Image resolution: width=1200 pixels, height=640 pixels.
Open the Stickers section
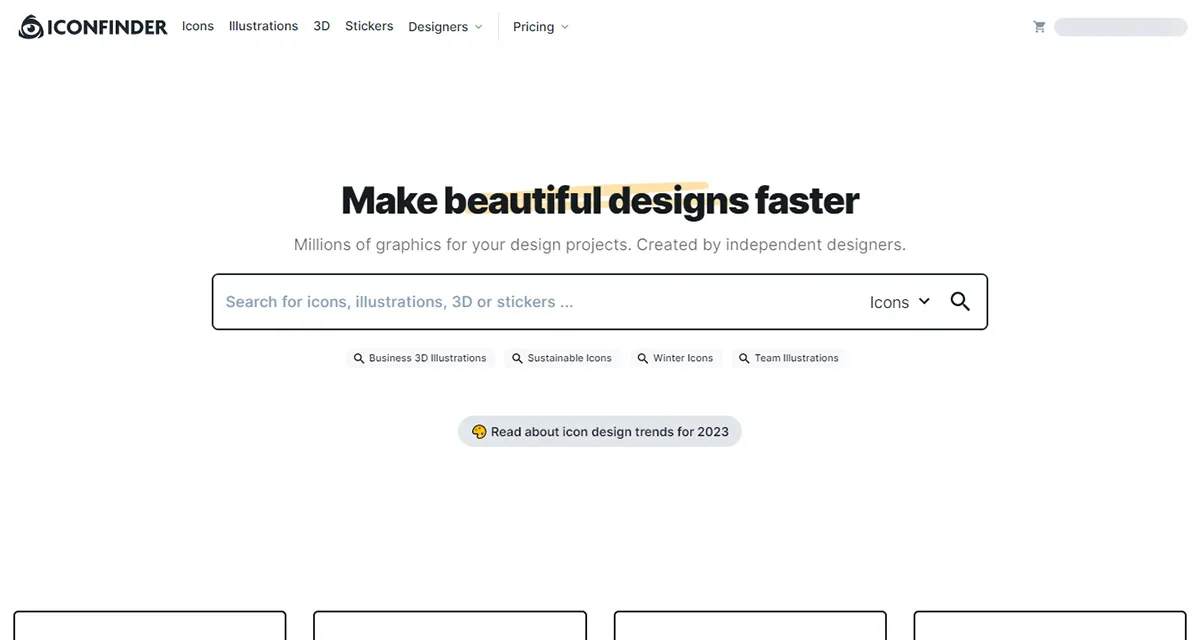pos(369,26)
